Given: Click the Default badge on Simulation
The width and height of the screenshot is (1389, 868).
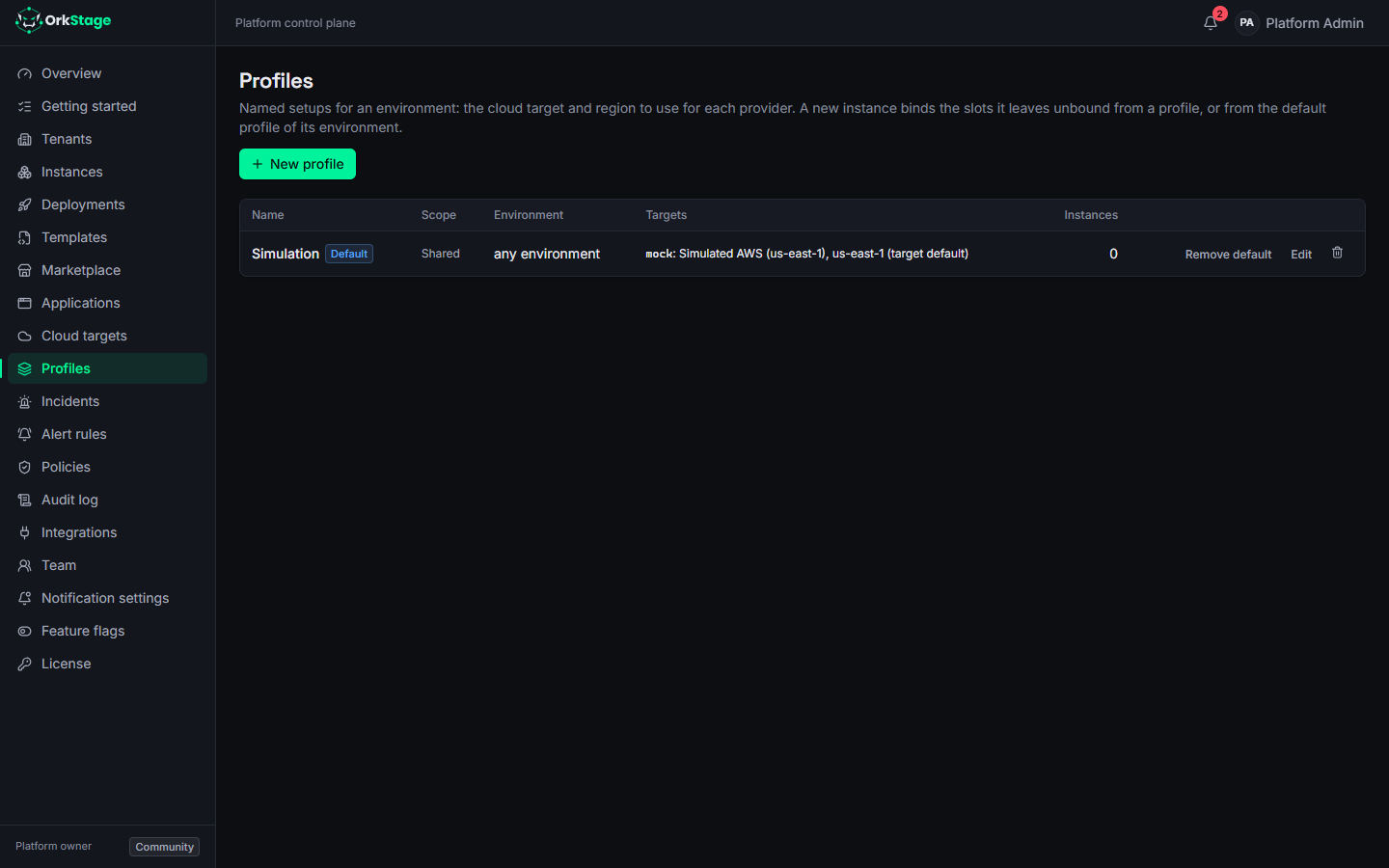Looking at the screenshot, I should pyautogui.click(x=349, y=254).
